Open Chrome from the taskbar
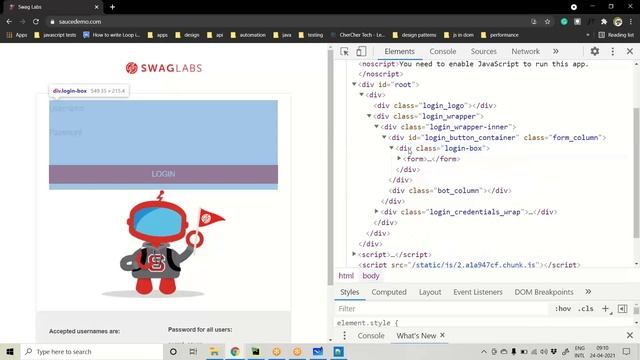The image size is (640, 360). [x=235, y=351]
